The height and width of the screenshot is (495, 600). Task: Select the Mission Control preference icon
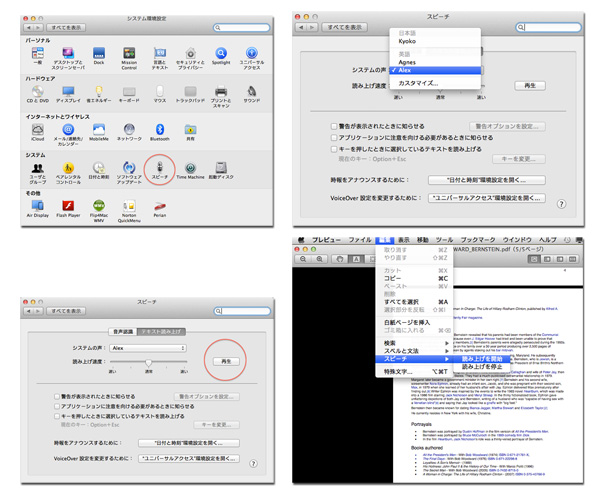click(129, 52)
